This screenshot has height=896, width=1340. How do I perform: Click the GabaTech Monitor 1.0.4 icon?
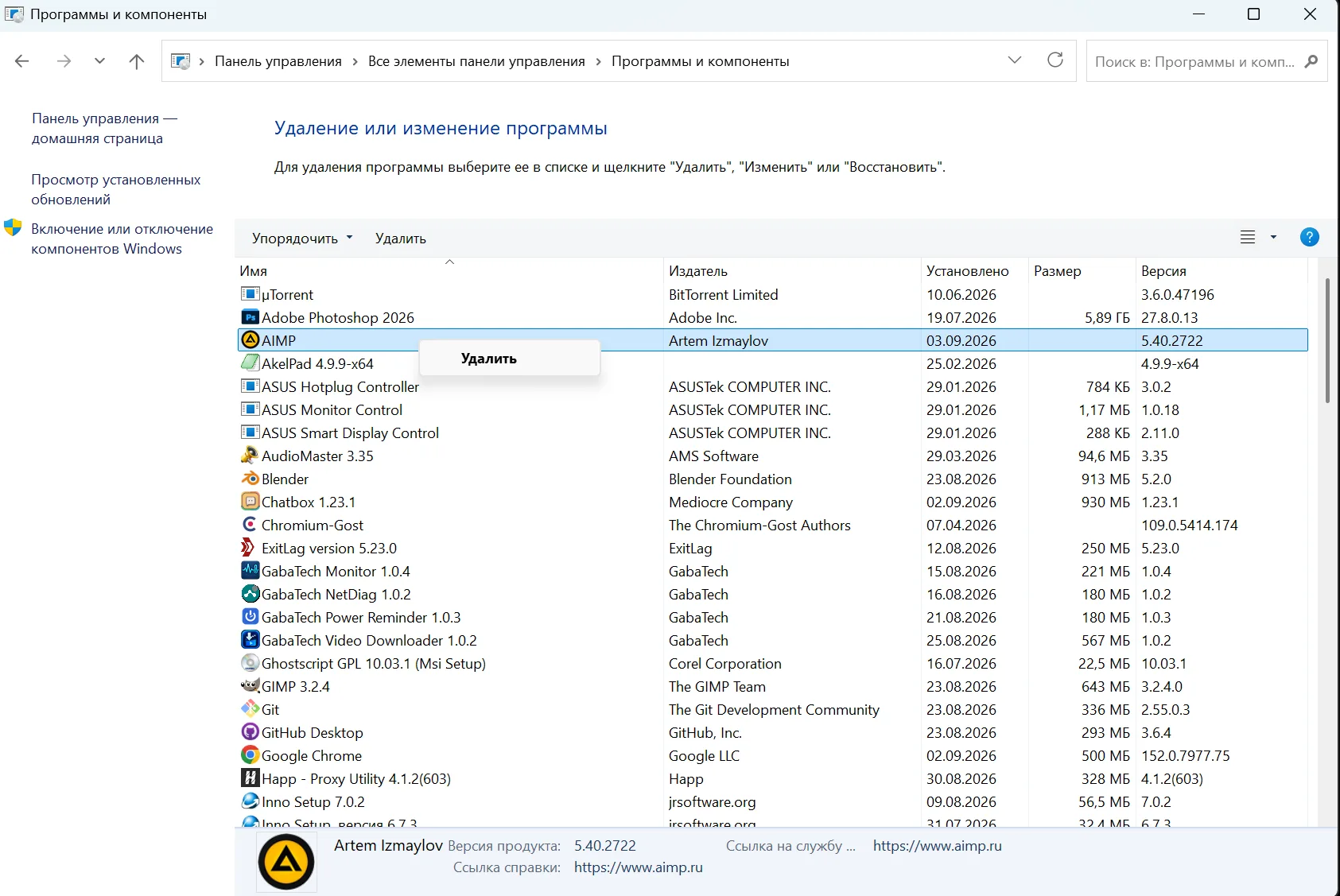[x=250, y=571]
